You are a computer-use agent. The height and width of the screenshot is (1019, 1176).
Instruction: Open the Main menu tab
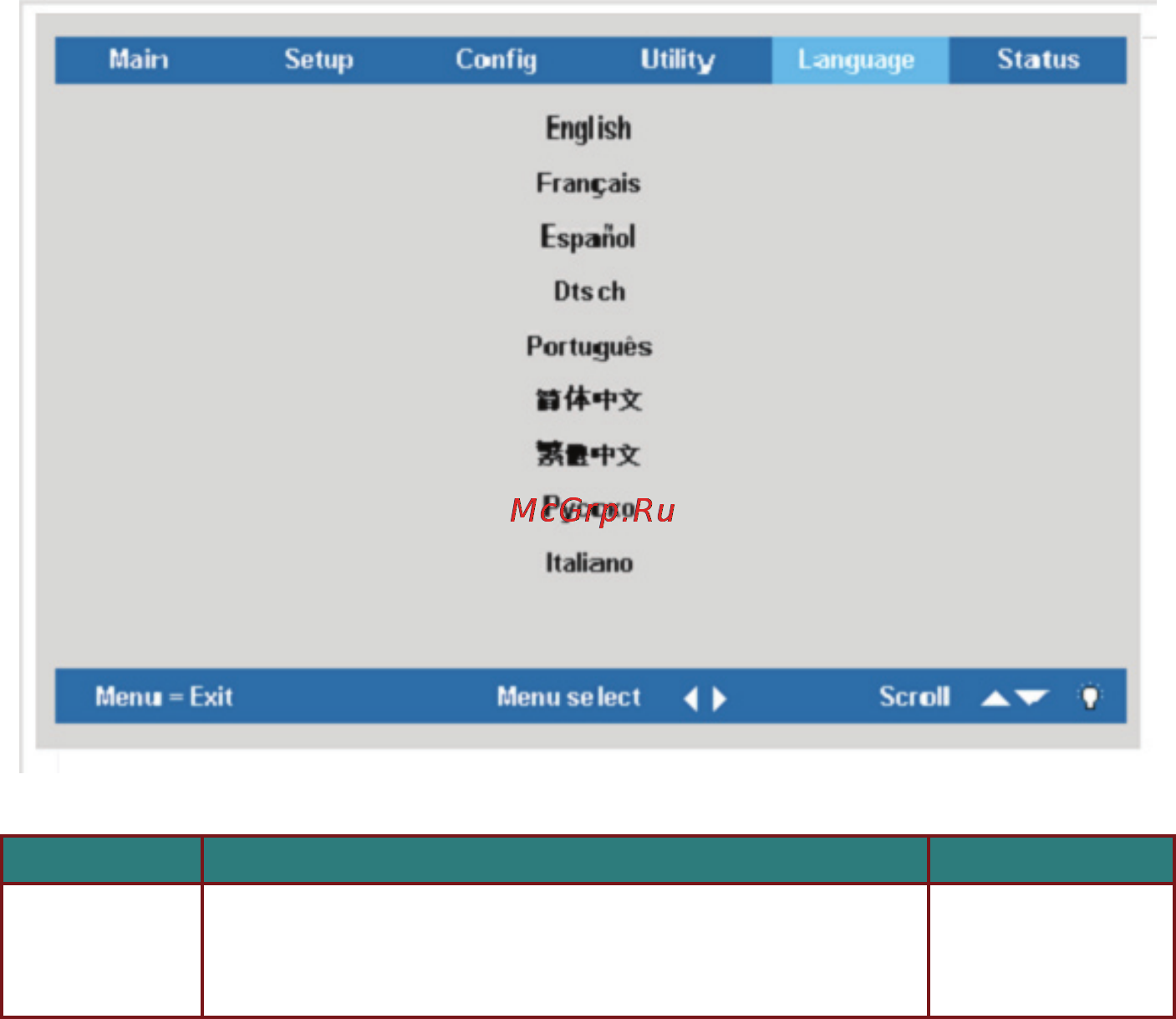pos(139,59)
